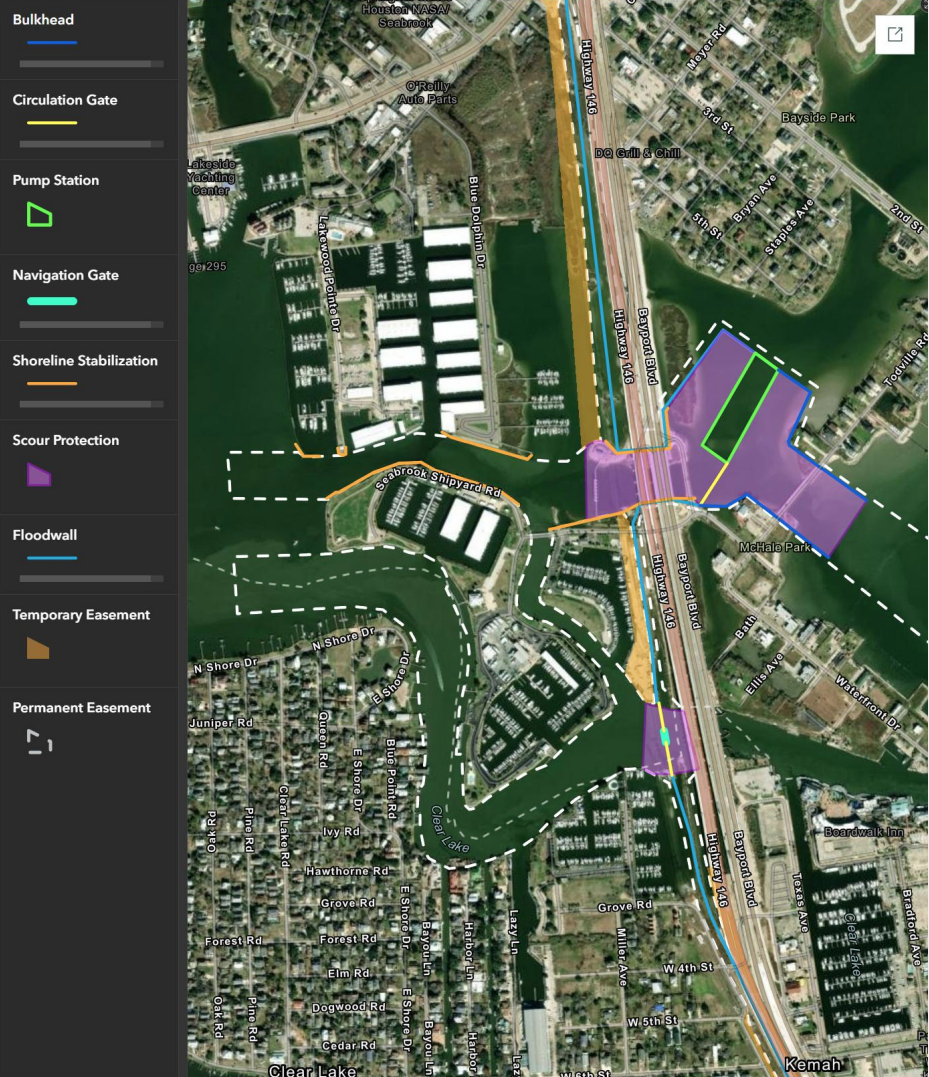Image resolution: width=929 pixels, height=1077 pixels.
Task: Open the map in a new window
Action: pyautogui.click(x=895, y=34)
